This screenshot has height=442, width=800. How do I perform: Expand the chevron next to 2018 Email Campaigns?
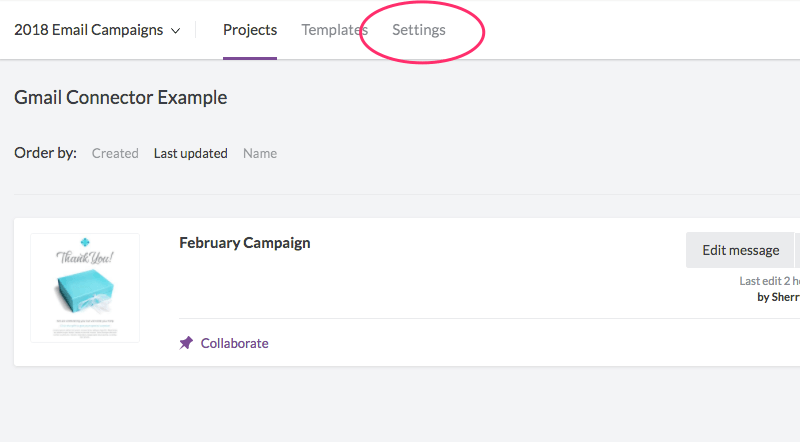tap(176, 31)
